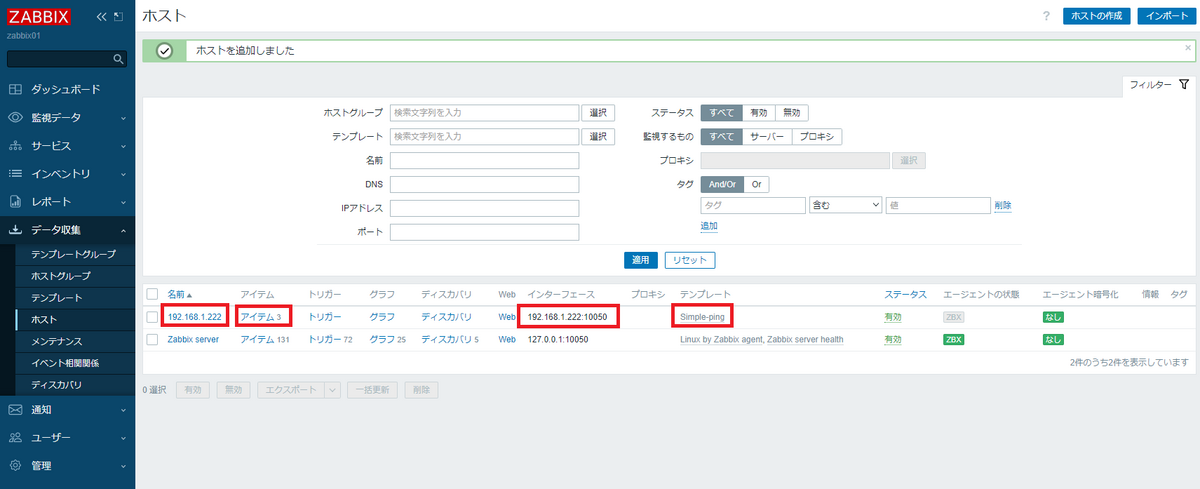The image size is (1200, 489).
Task: Open ホストグループ in the sidebar
Action: click(60, 276)
